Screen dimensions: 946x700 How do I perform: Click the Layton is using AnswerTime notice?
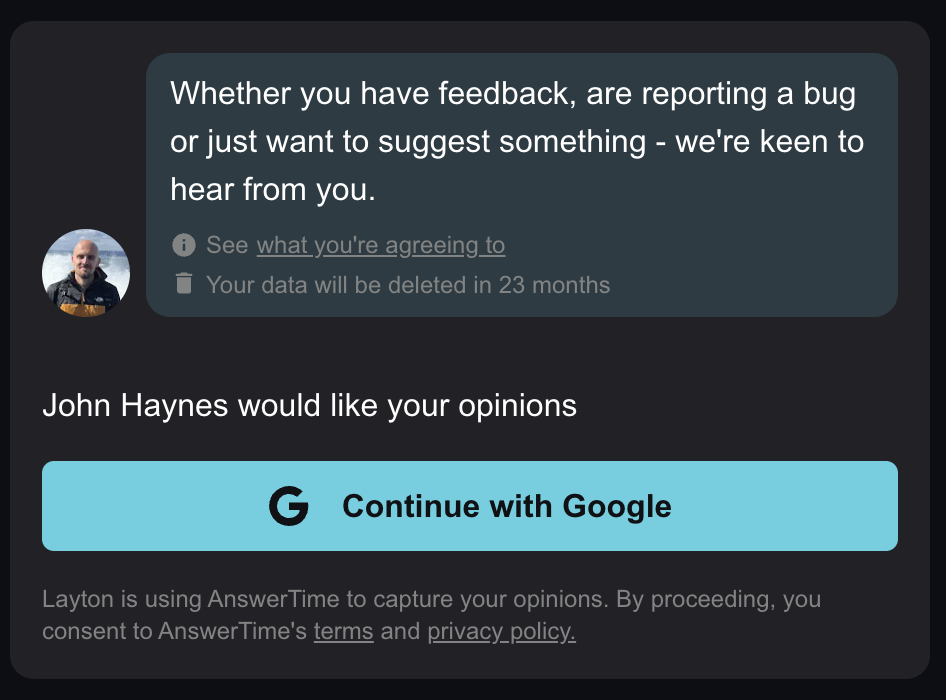pyautogui.click(x=431, y=615)
